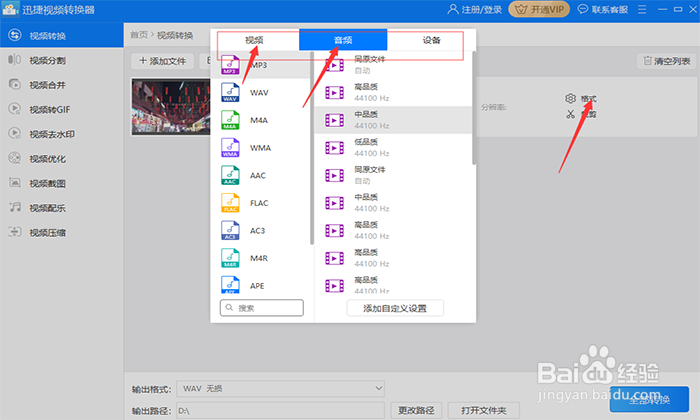Open the 输出格式 WAV dropdown
Screen dimensions: 700x420
tap(281, 389)
